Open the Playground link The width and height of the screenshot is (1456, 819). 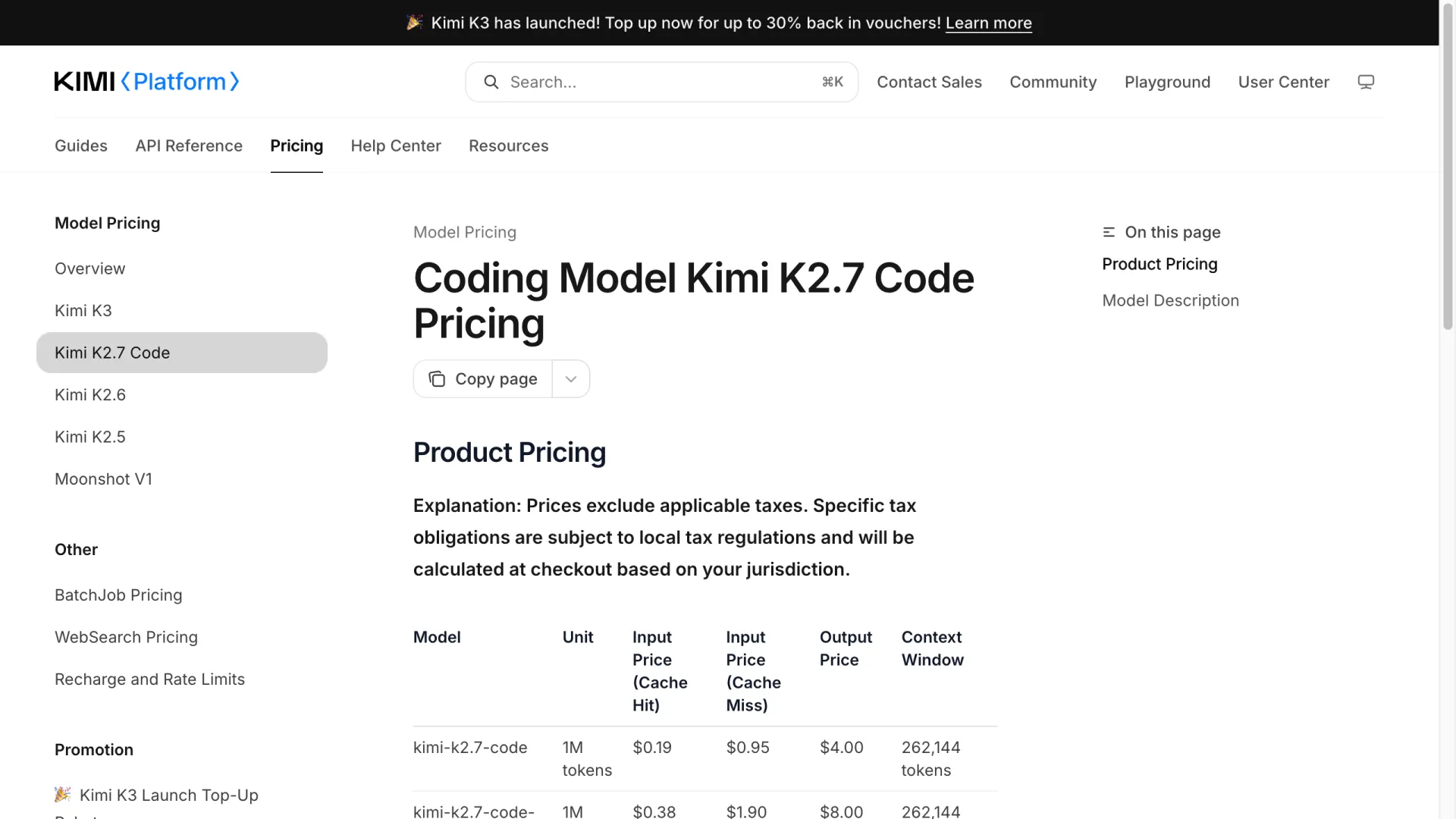coord(1167,82)
